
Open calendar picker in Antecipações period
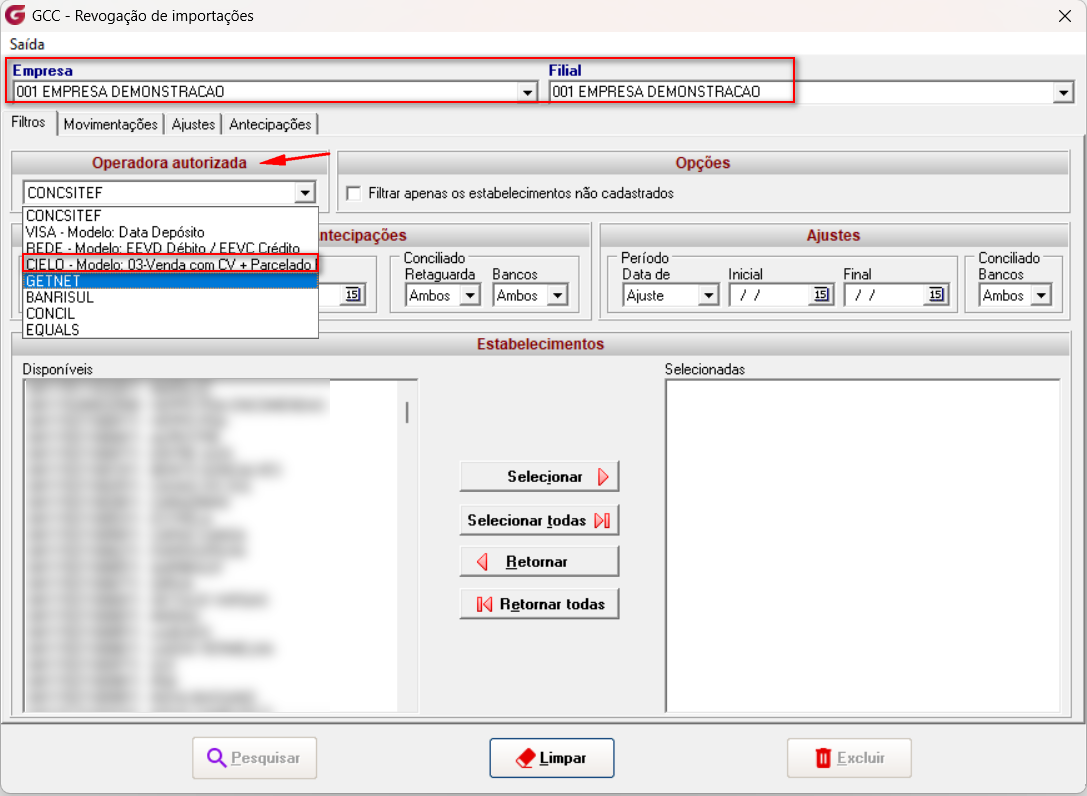(x=352, y=295)
